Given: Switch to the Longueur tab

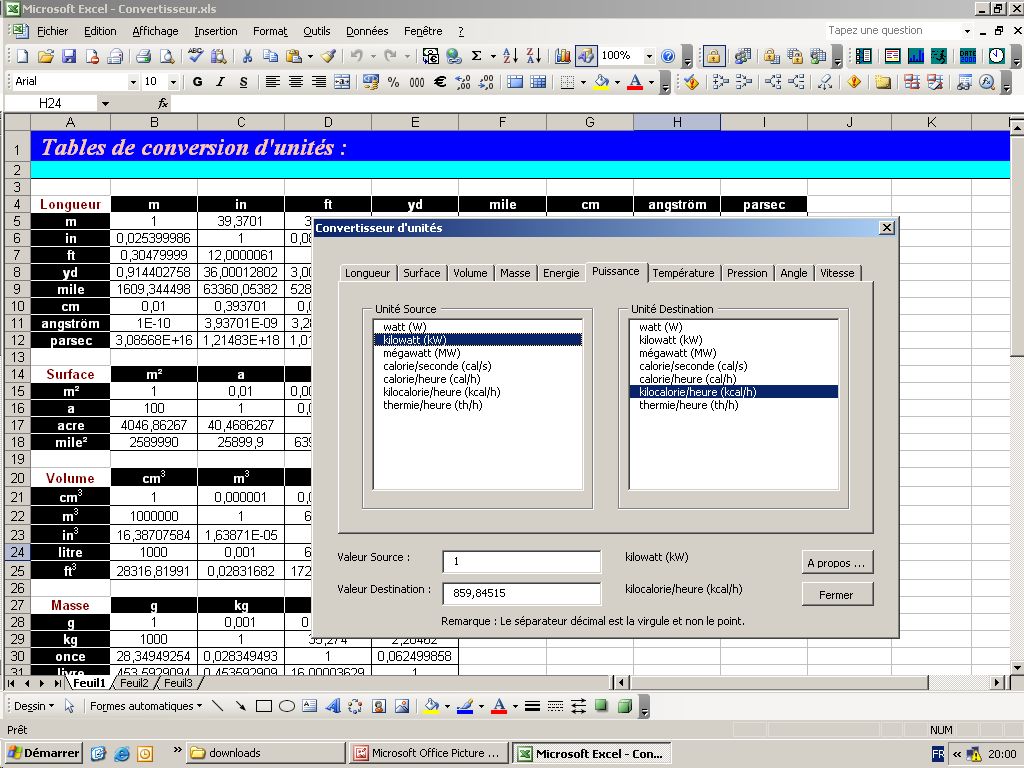Looking at the screenshot, I should coord(367,273).
